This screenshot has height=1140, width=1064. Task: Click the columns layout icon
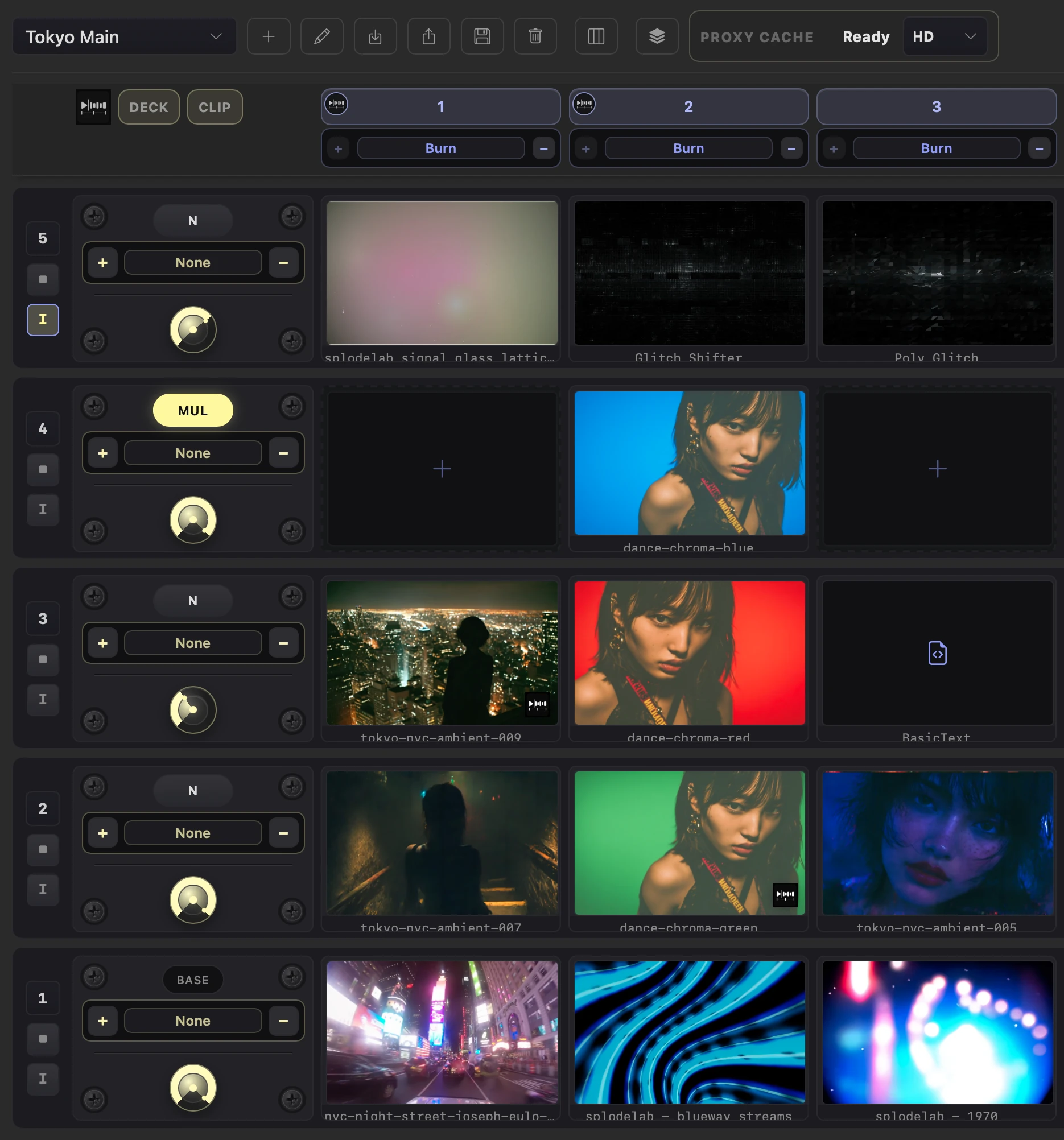(596, 37)
